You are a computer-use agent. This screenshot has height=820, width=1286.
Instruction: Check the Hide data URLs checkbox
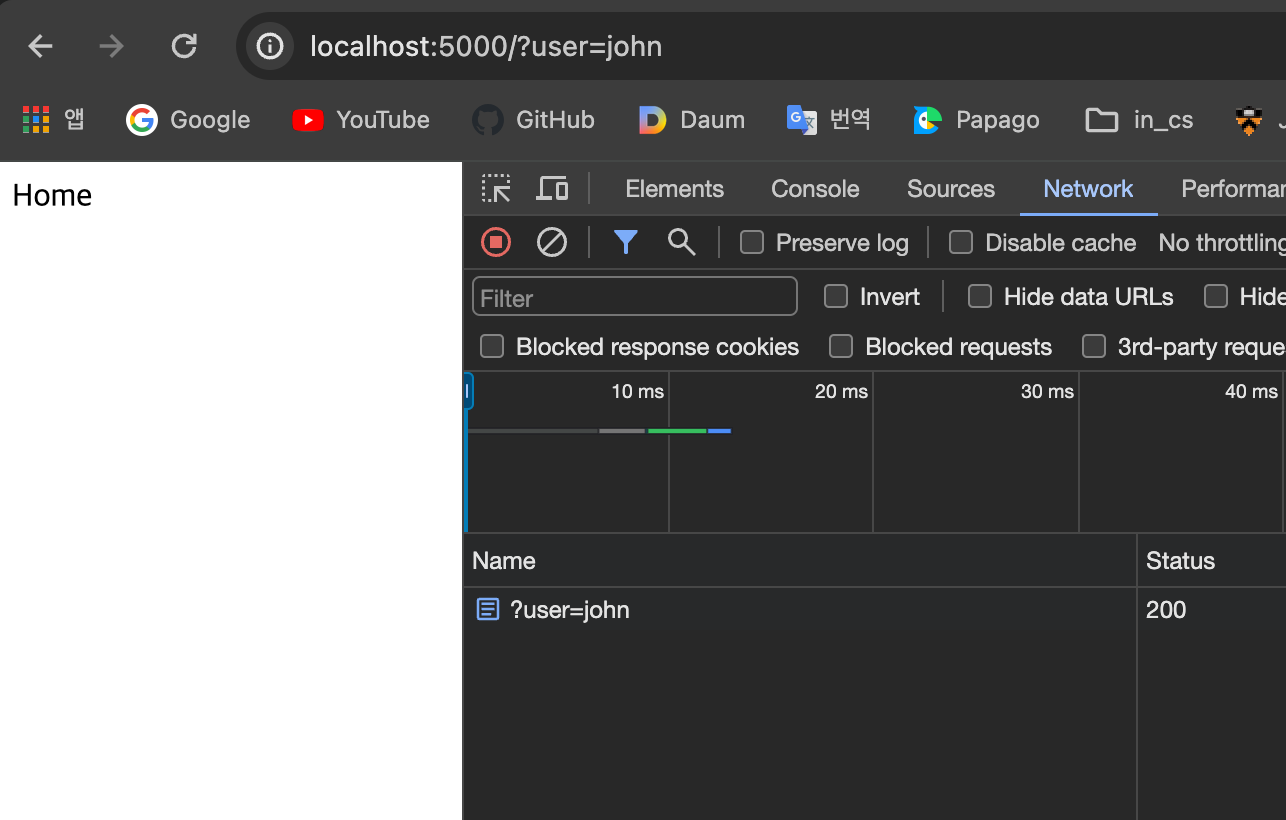click(x=980, y=296)
